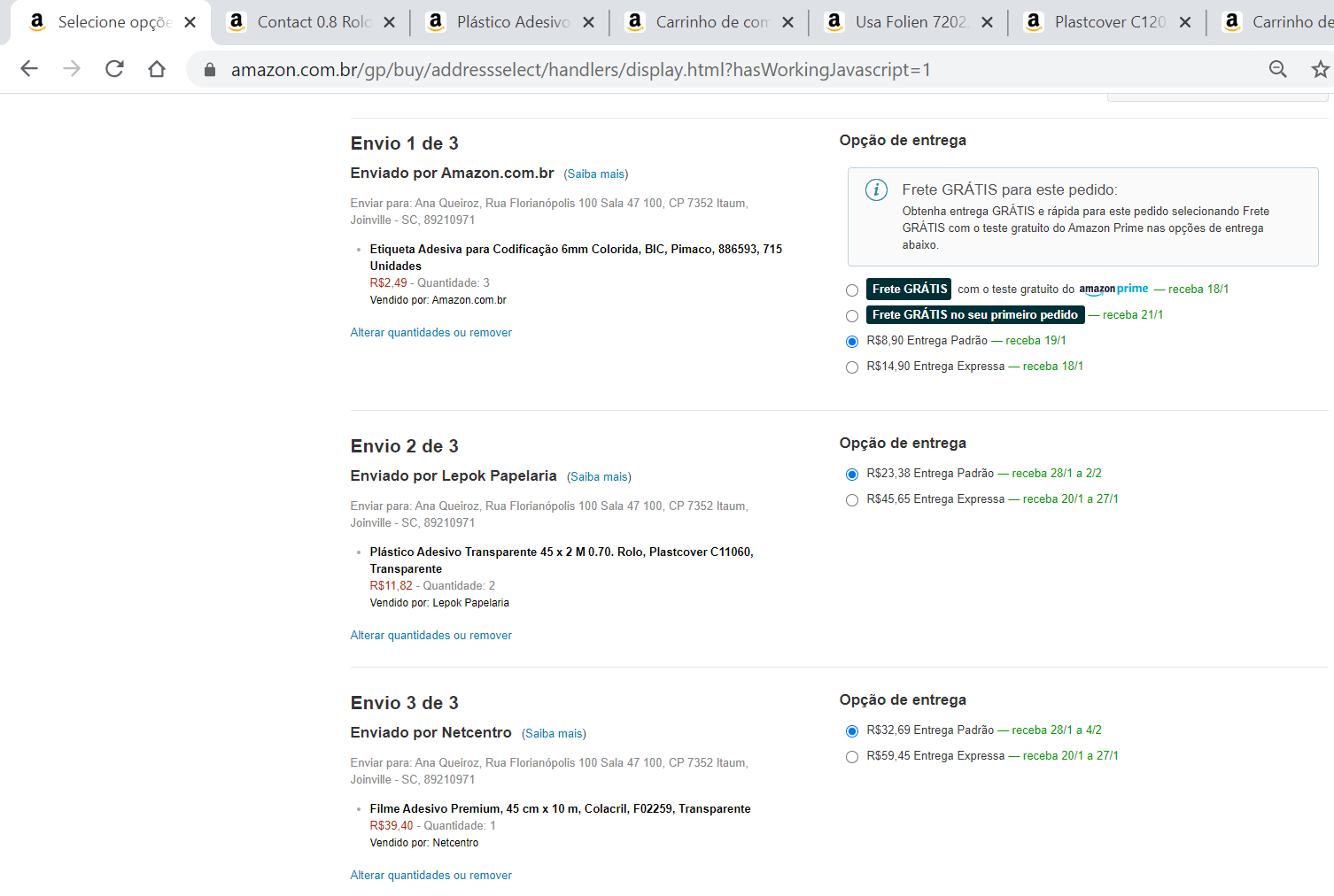Click 'receba 21/1' delivery date text

[1133, 315]
